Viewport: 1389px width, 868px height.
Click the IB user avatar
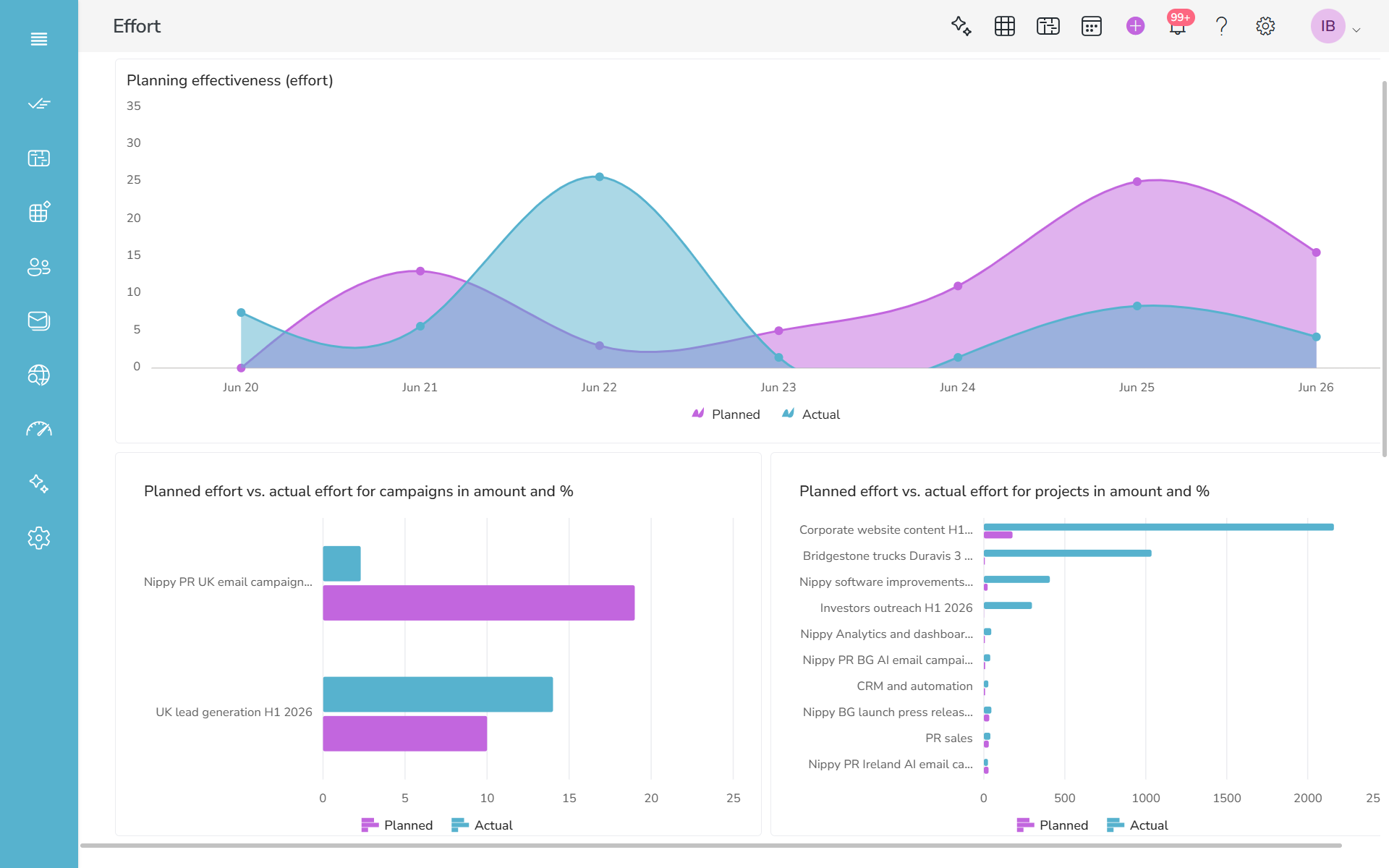tap(1328, 26)
